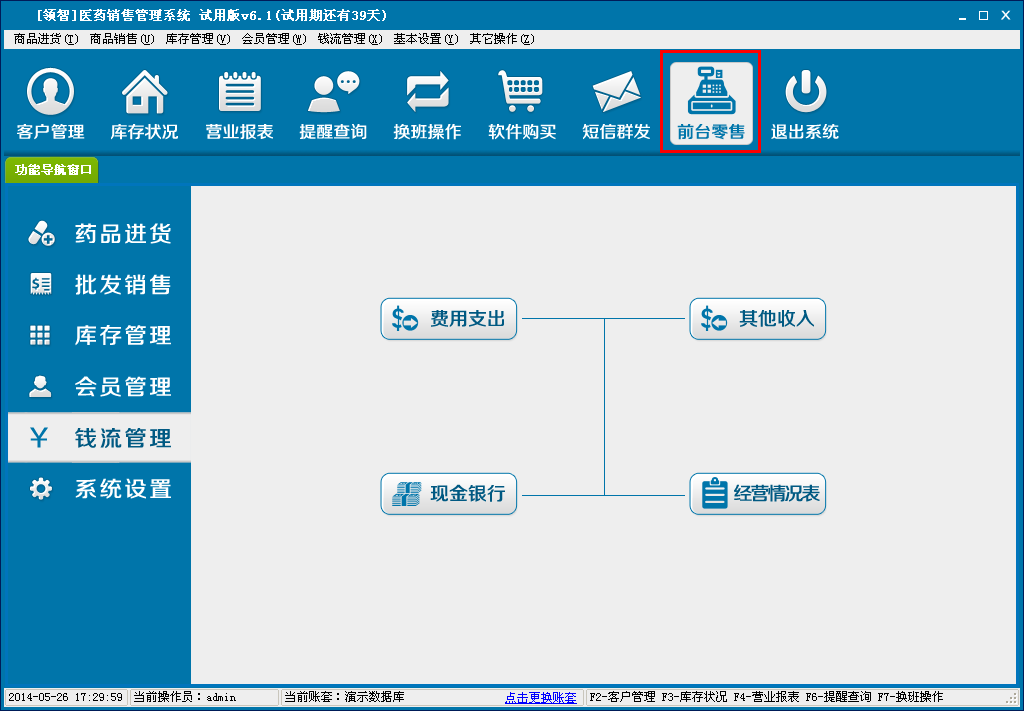Open the 钱流管理 menu in menu bar
This screenshot has width=1024, height=711.
(349, 39)
